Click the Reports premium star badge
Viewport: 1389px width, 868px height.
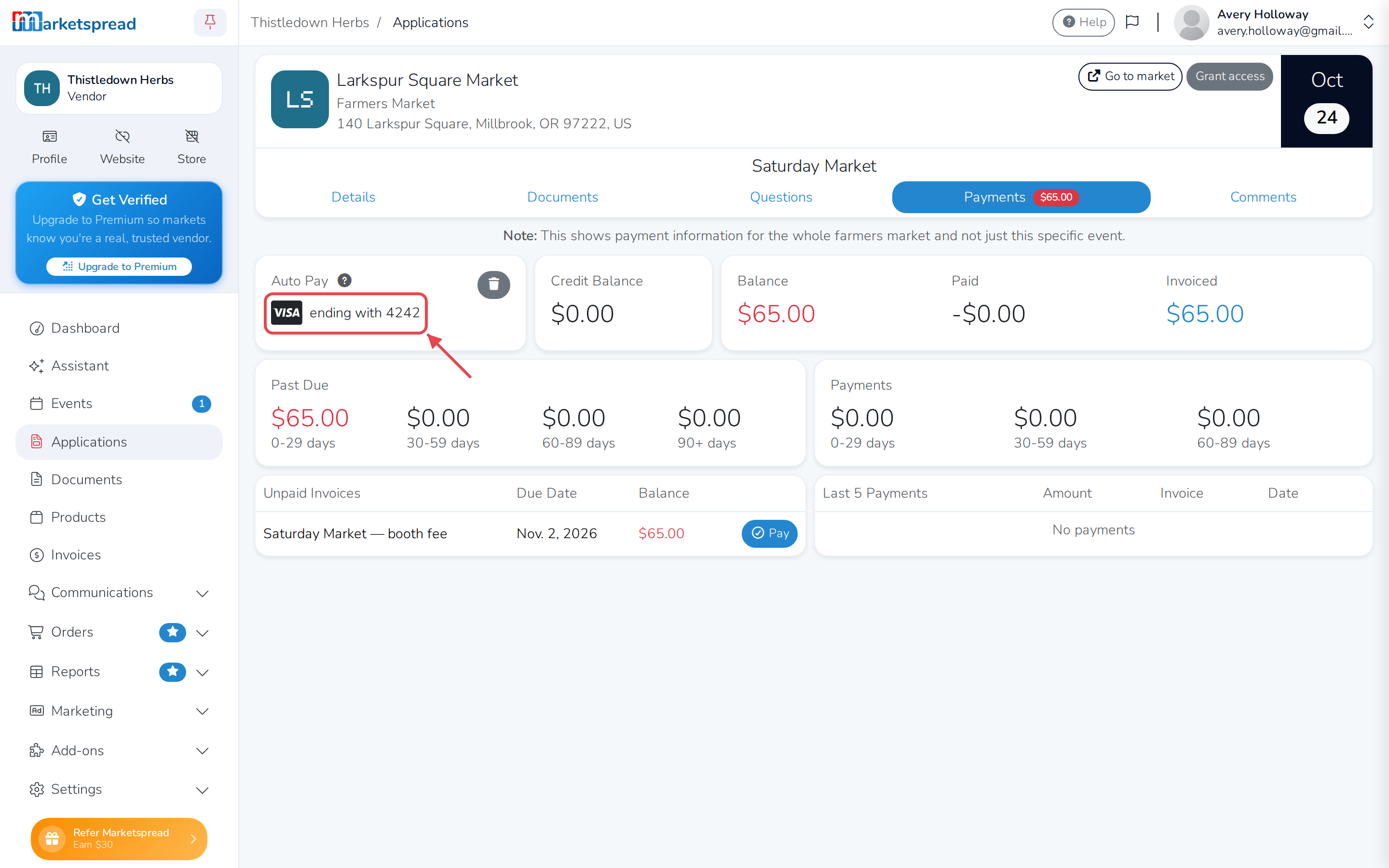coord(172,672)
